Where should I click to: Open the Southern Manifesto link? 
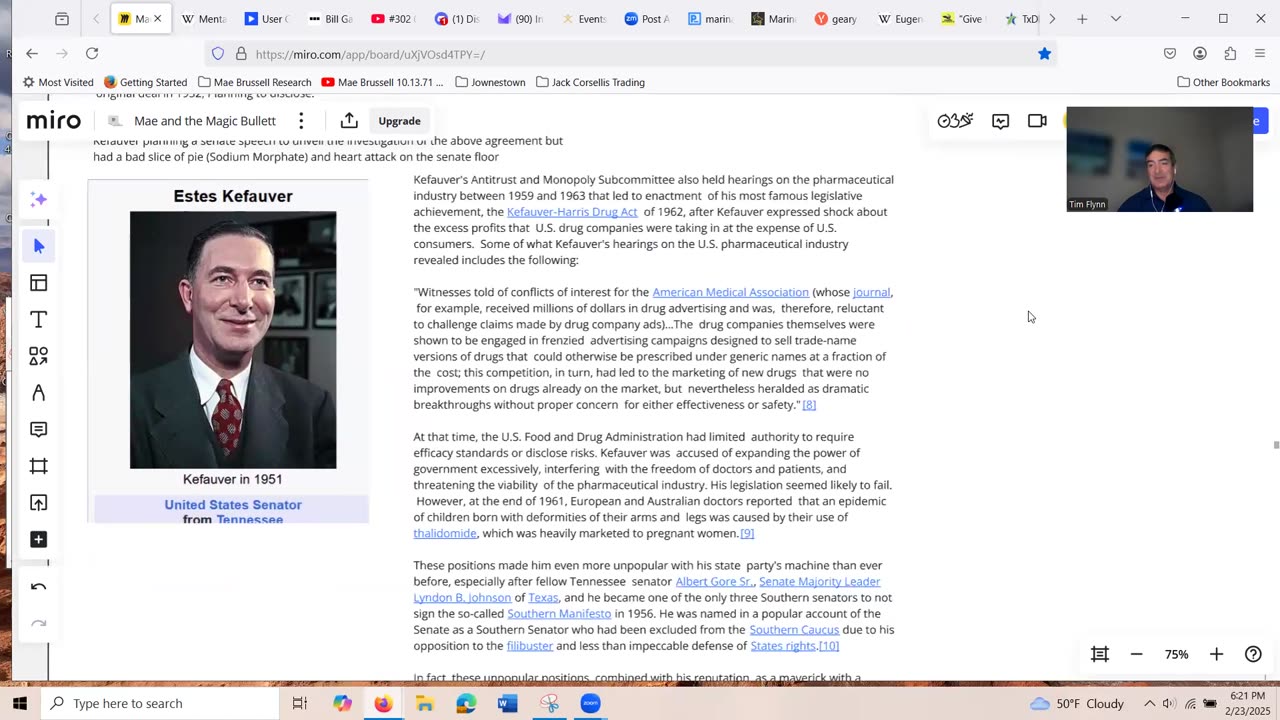(x=559, y=613)
